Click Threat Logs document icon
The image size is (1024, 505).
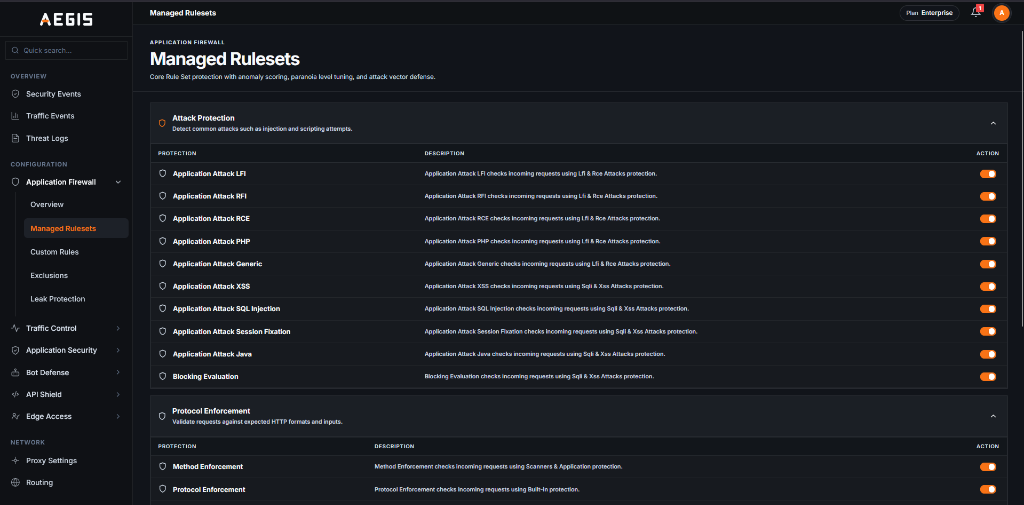(x=16, y=138)
